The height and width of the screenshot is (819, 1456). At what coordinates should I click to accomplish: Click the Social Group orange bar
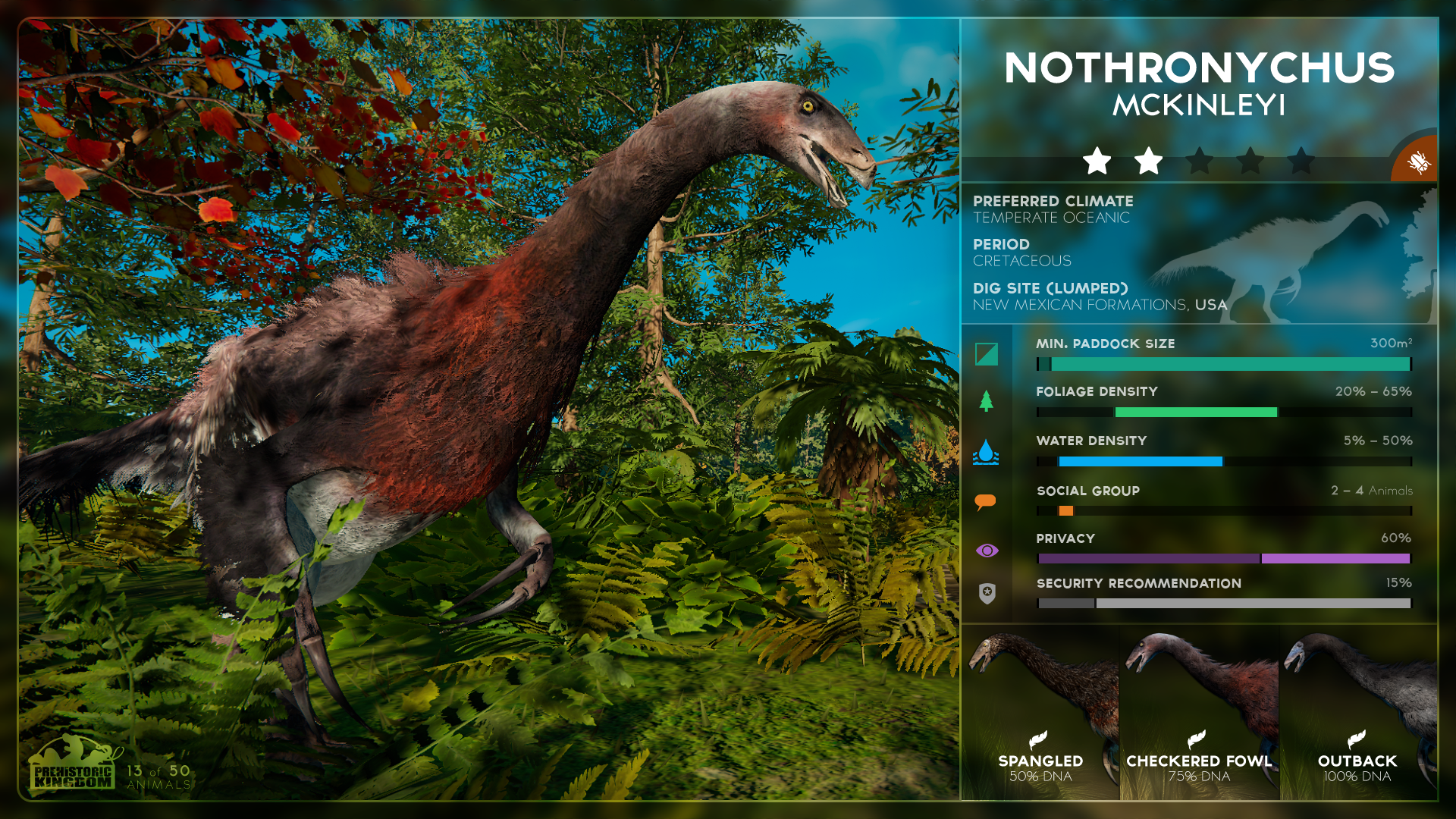(1066, 511)
